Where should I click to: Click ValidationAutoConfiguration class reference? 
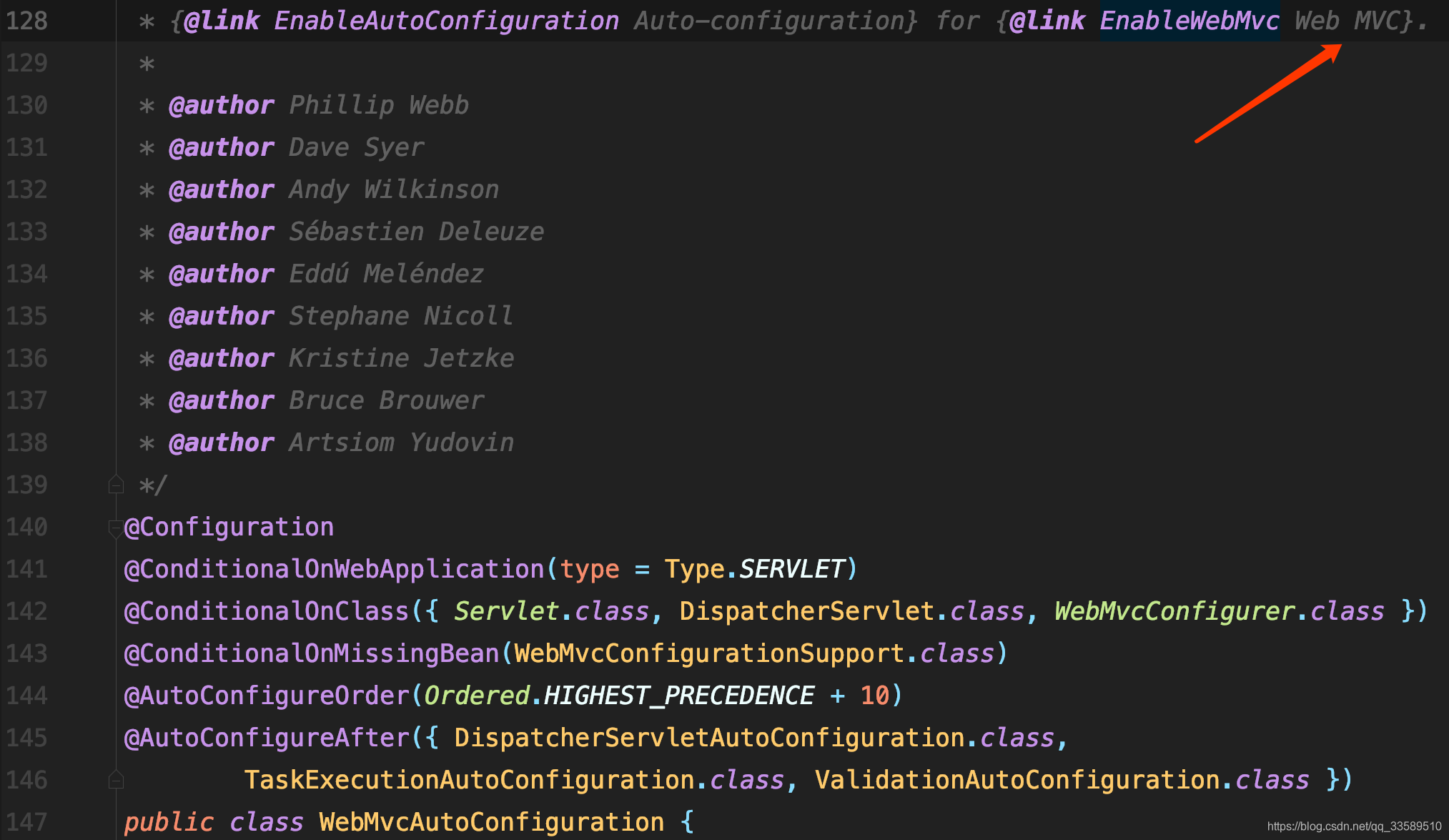tap(1017, 781)
